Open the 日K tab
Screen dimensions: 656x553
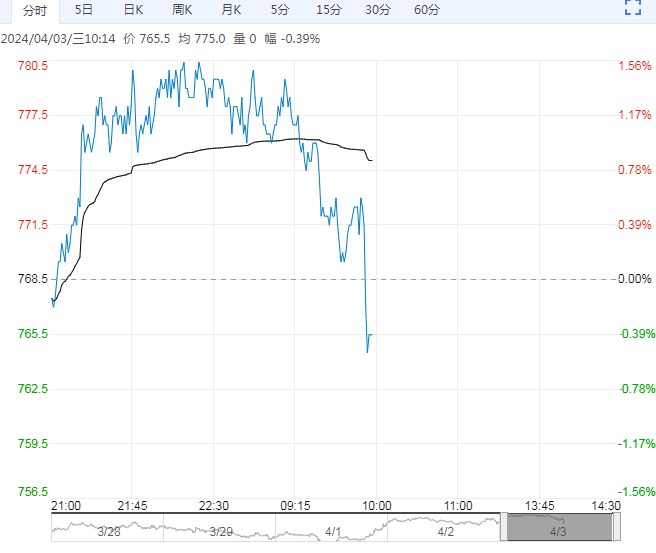(x=133, y=10)
